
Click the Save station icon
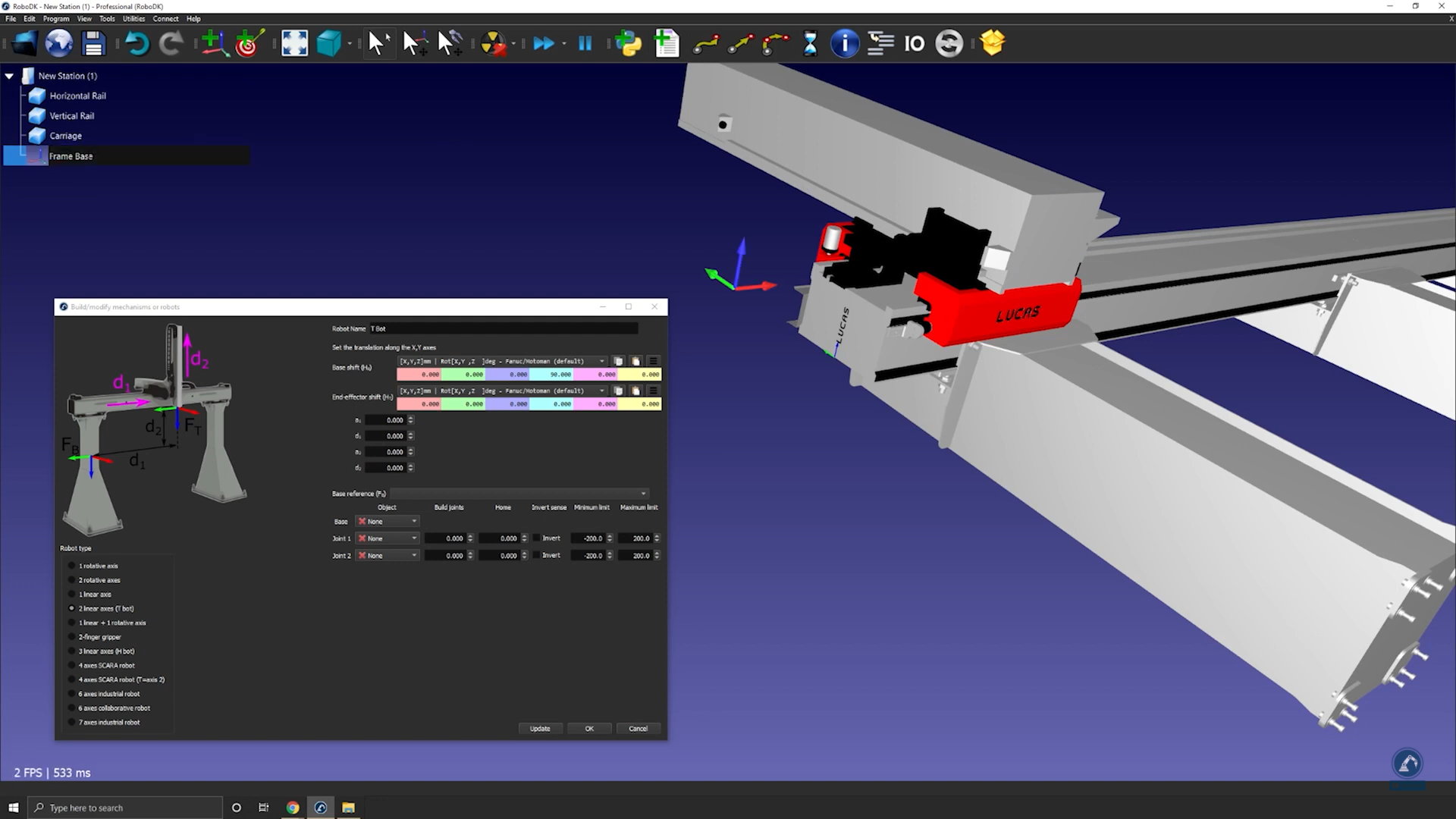[93, 43]
